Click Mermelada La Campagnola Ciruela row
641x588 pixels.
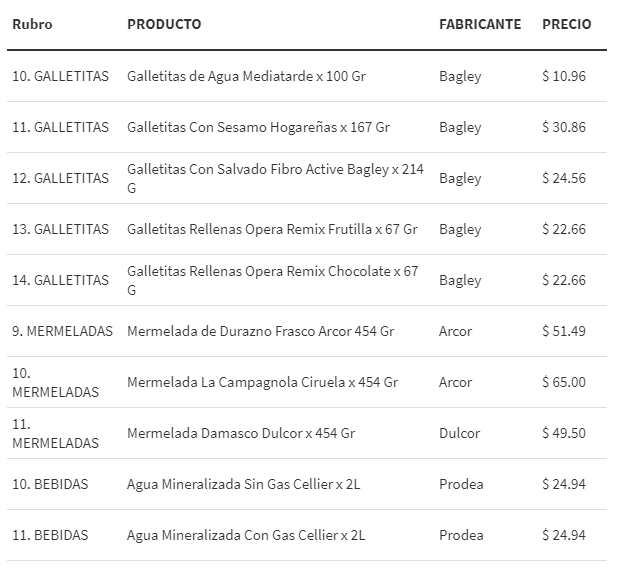coord(262,382)
